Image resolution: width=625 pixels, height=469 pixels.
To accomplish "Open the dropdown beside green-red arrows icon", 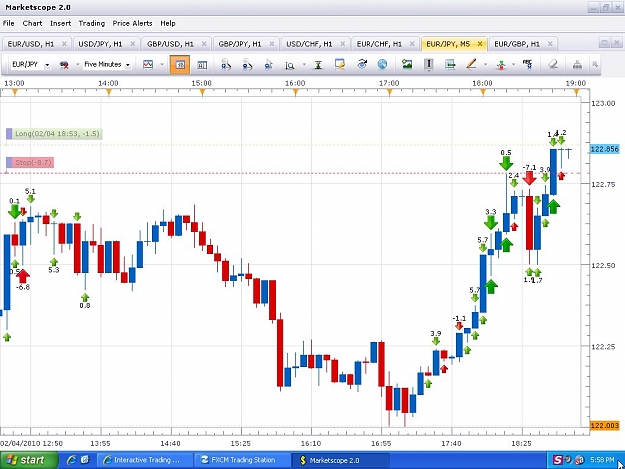I will [513, 65].
